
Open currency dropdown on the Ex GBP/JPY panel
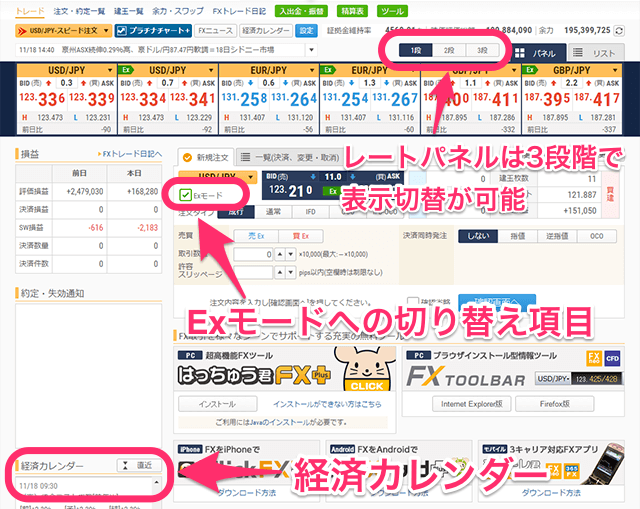[x=615, y=70]
